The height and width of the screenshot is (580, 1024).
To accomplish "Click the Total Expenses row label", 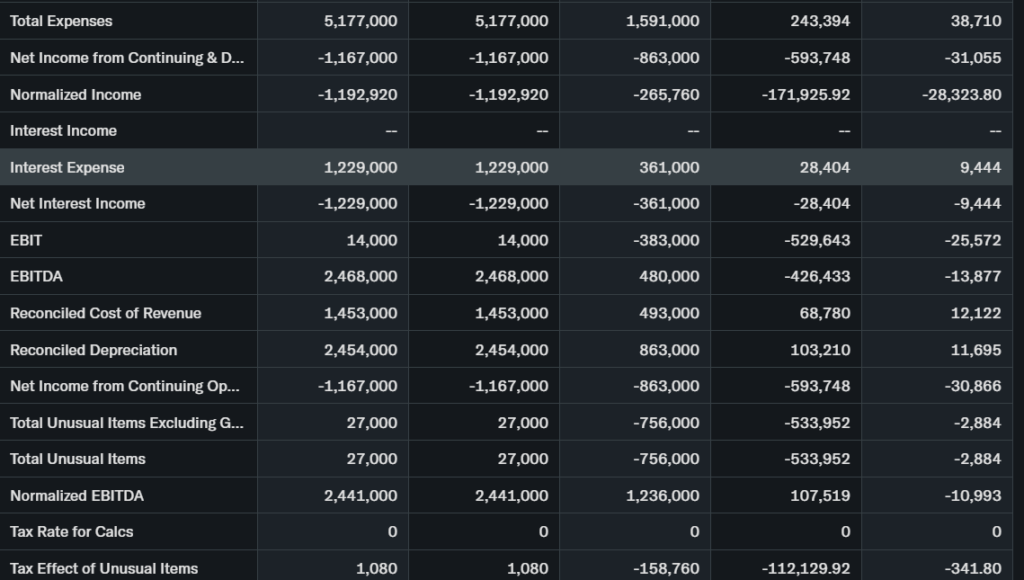I will pos(61,21).
